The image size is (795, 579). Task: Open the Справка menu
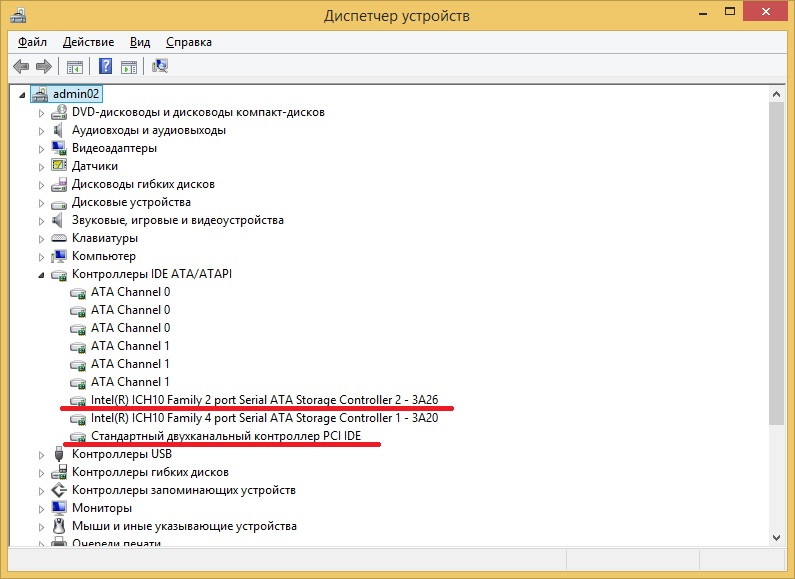point(188,42)
